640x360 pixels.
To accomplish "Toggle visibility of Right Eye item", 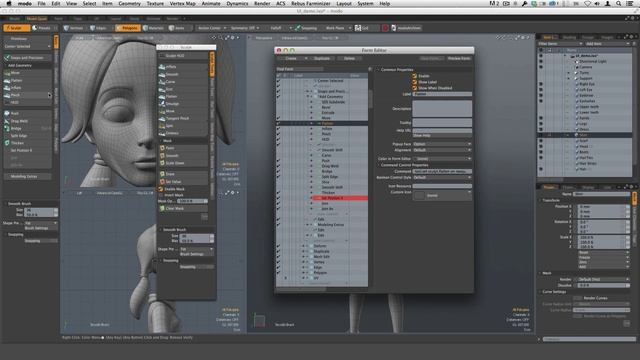I will click(541, 84).
